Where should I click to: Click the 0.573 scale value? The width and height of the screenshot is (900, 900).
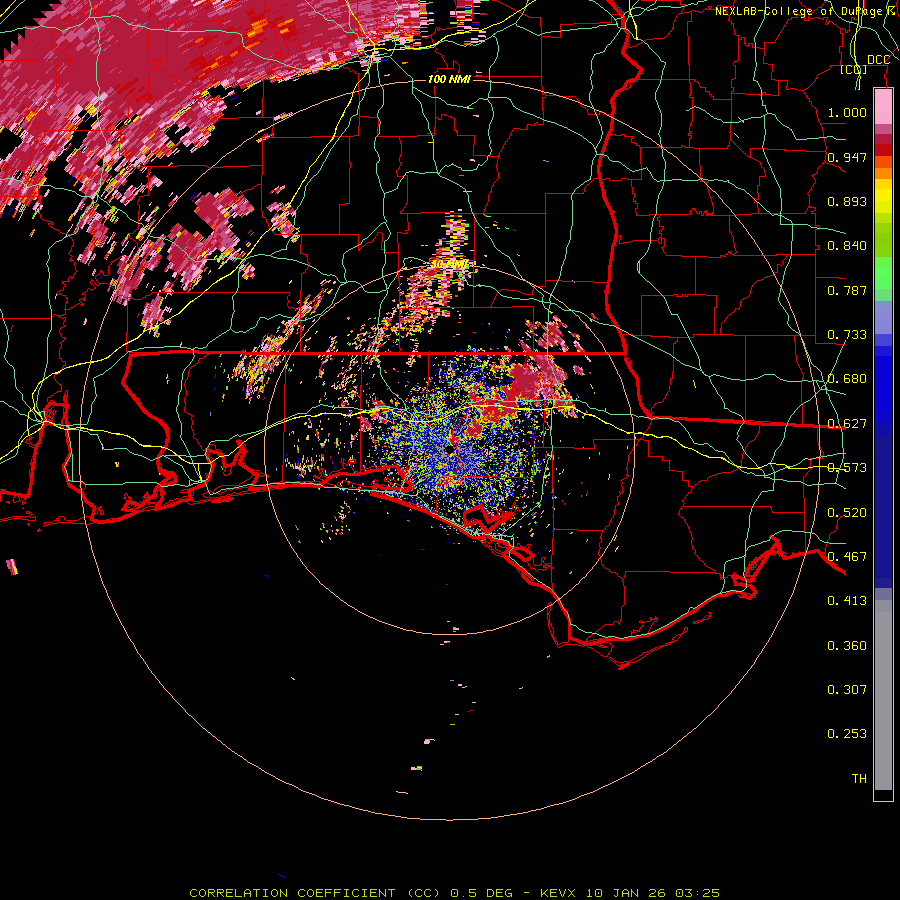point(847,468)
